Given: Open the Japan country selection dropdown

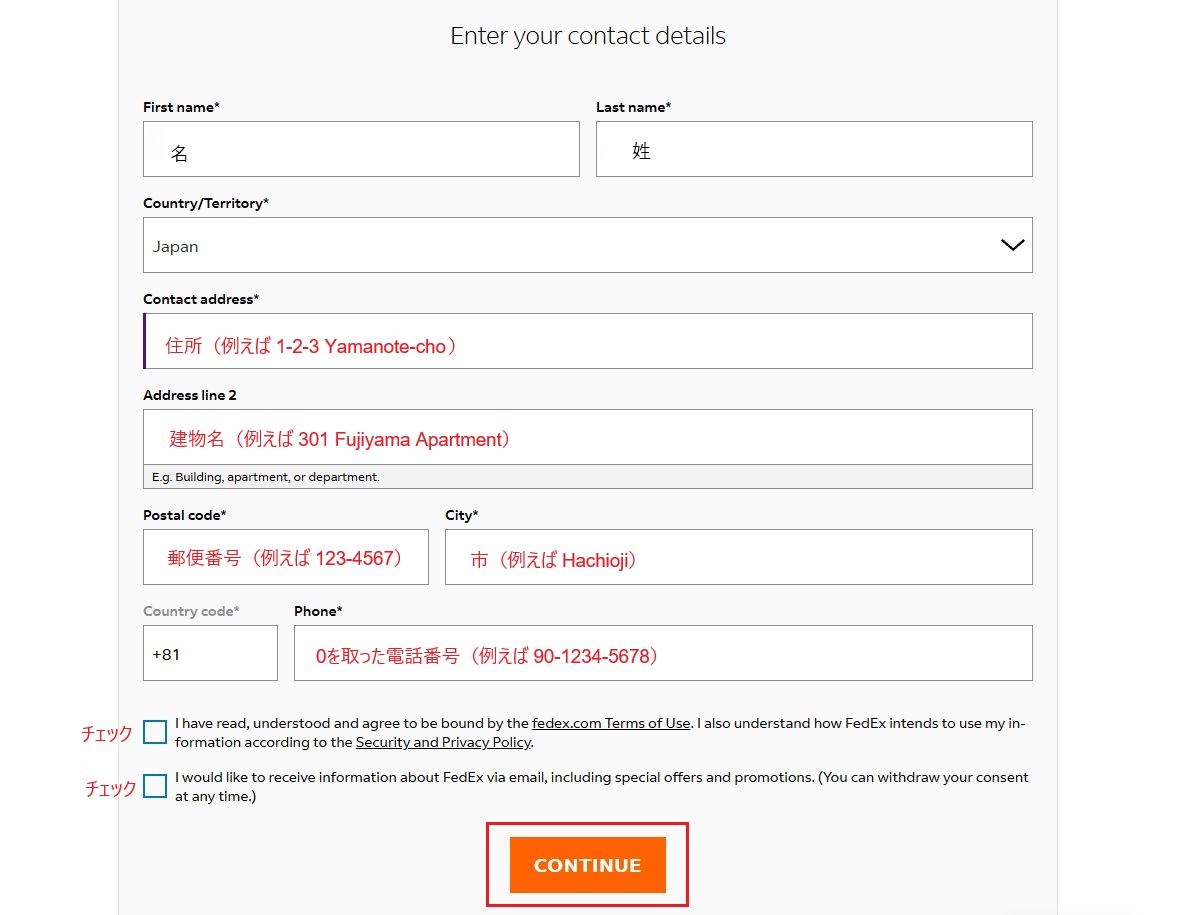Looking at the screenshot, I should point(587,245).
